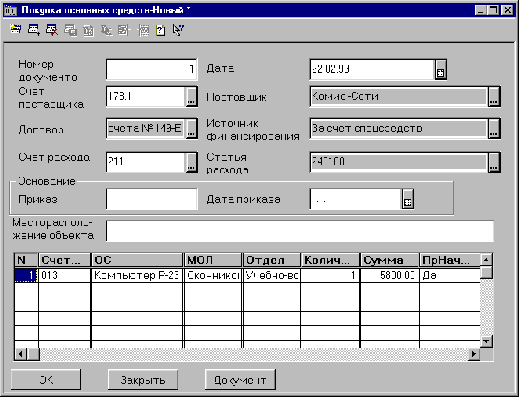
Task: Open help with the question mark icon
Action: (161, 30)
